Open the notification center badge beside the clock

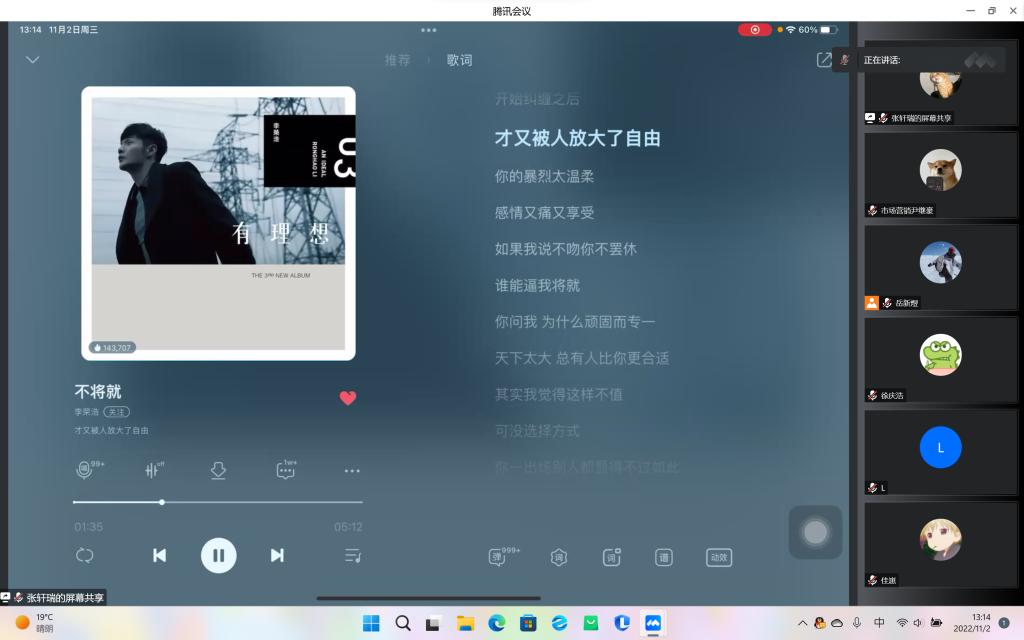1004,623
